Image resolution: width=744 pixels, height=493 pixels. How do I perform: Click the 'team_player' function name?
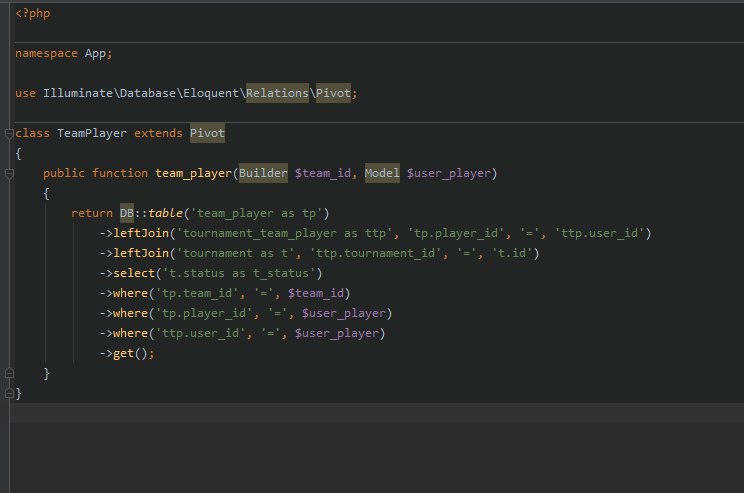193,173
